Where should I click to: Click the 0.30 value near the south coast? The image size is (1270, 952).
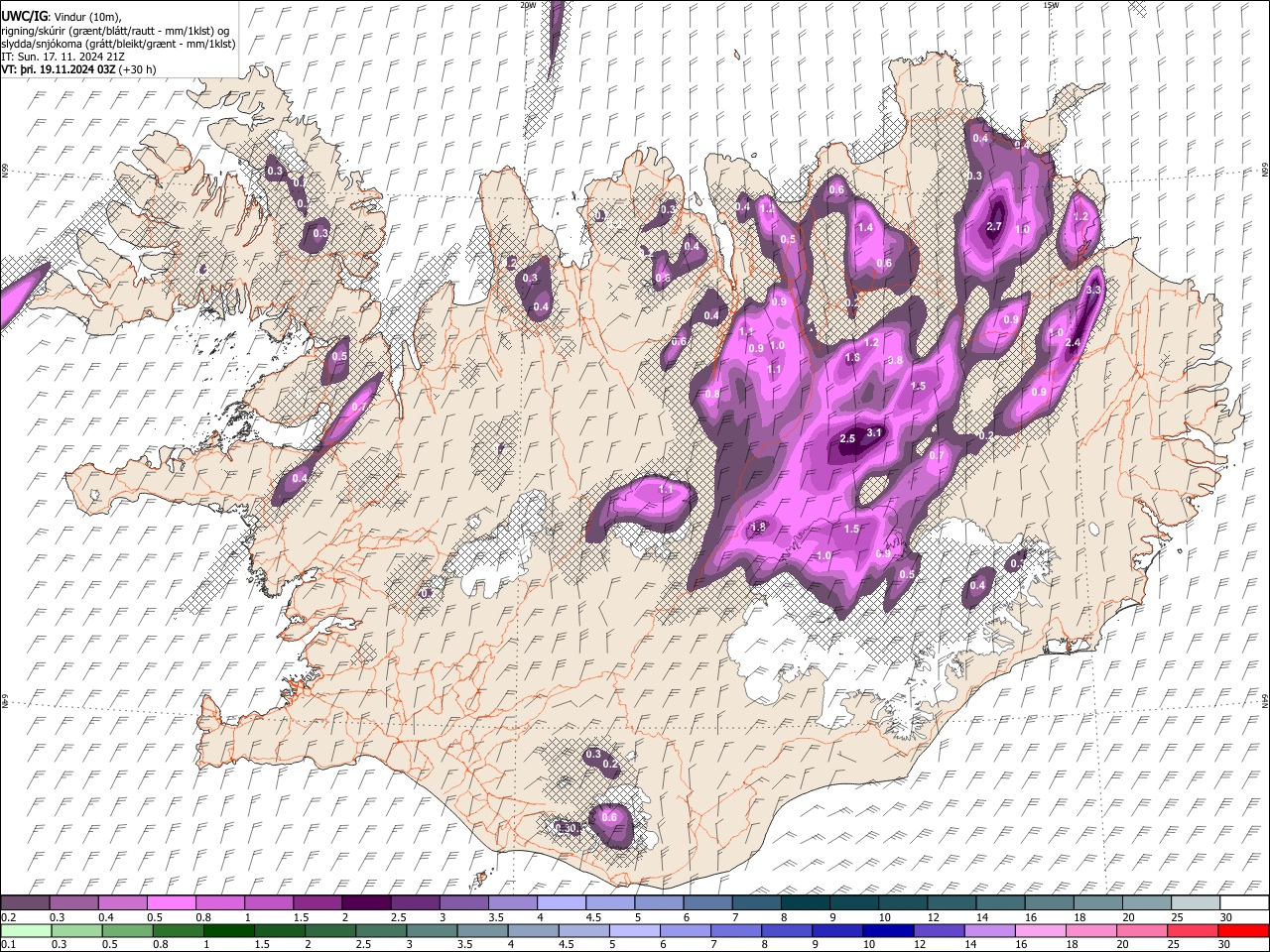point(567,828)
